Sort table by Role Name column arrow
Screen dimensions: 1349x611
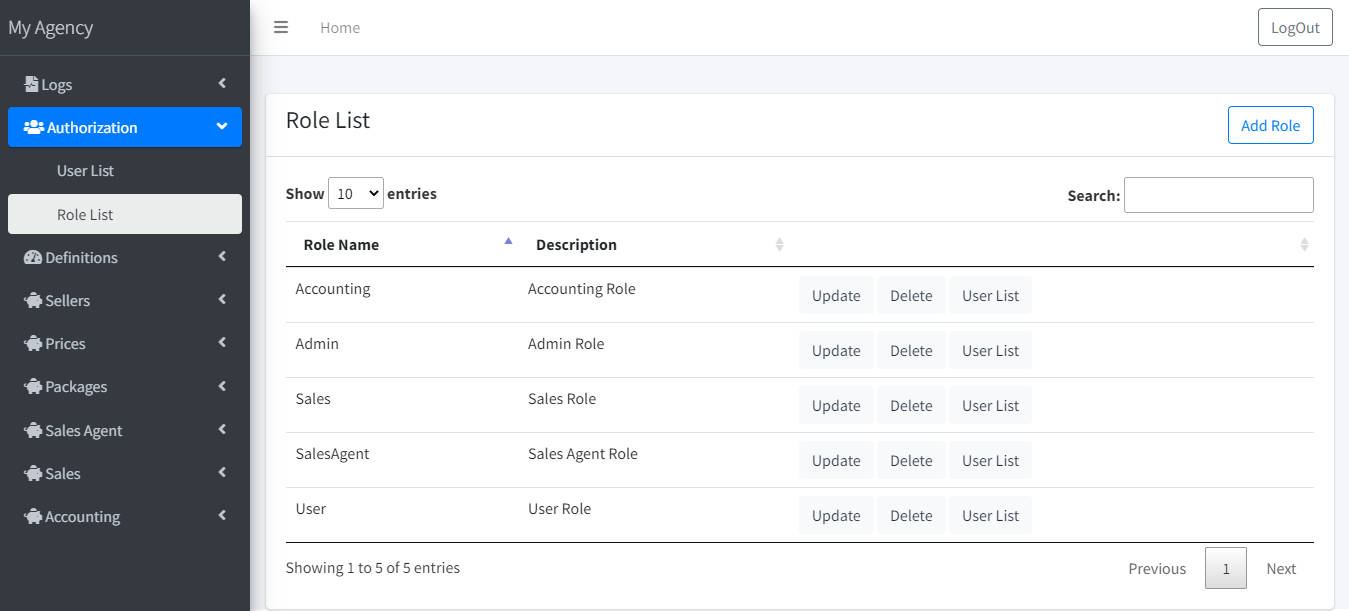(x=508, y=241)
